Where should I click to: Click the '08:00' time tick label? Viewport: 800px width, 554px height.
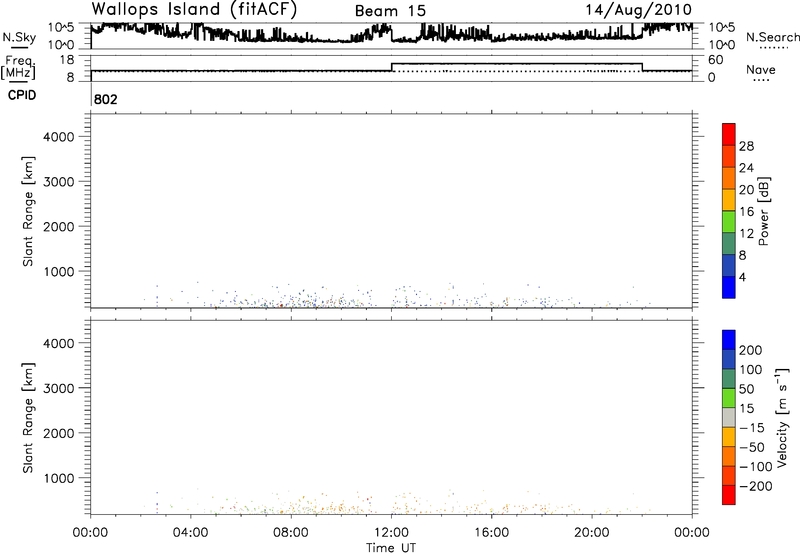(291, 533)
